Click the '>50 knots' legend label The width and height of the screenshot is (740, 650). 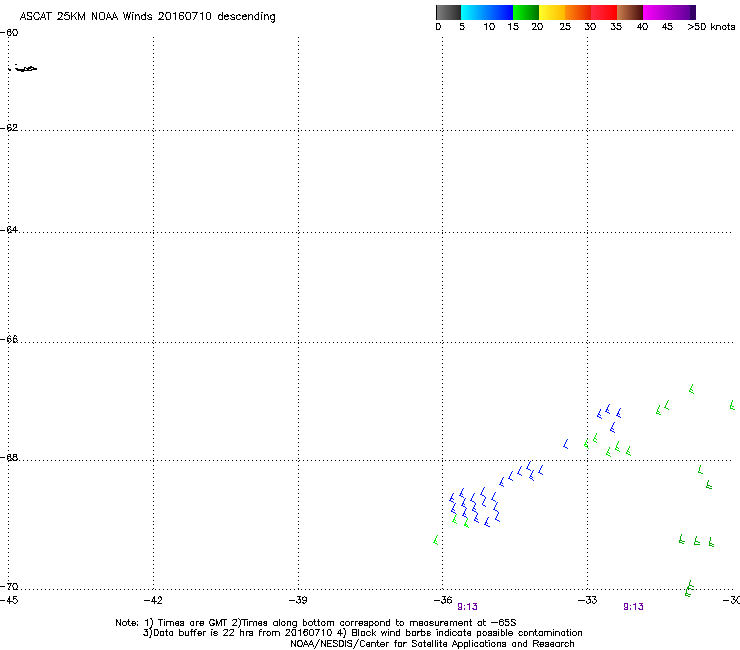coord(711,27)
